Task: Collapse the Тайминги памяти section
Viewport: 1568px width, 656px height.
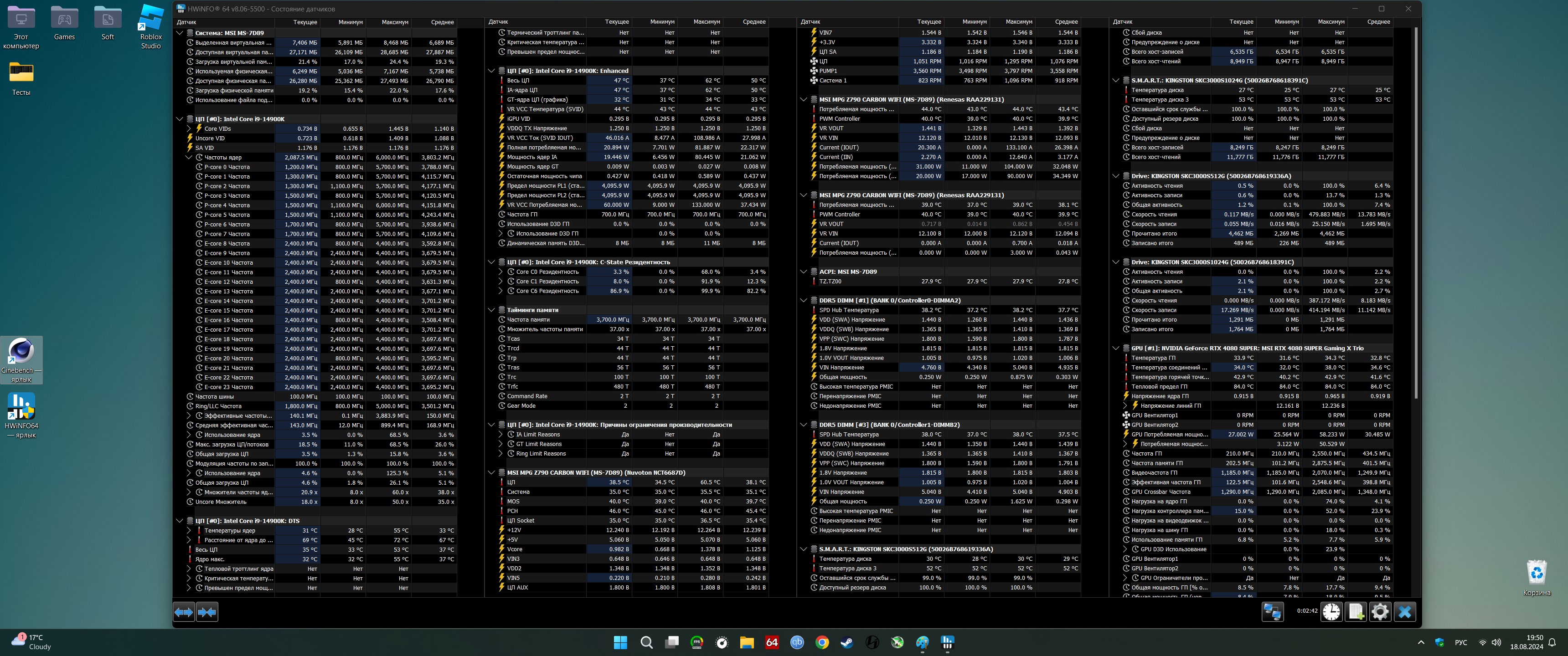Action: tap(491, 310)
